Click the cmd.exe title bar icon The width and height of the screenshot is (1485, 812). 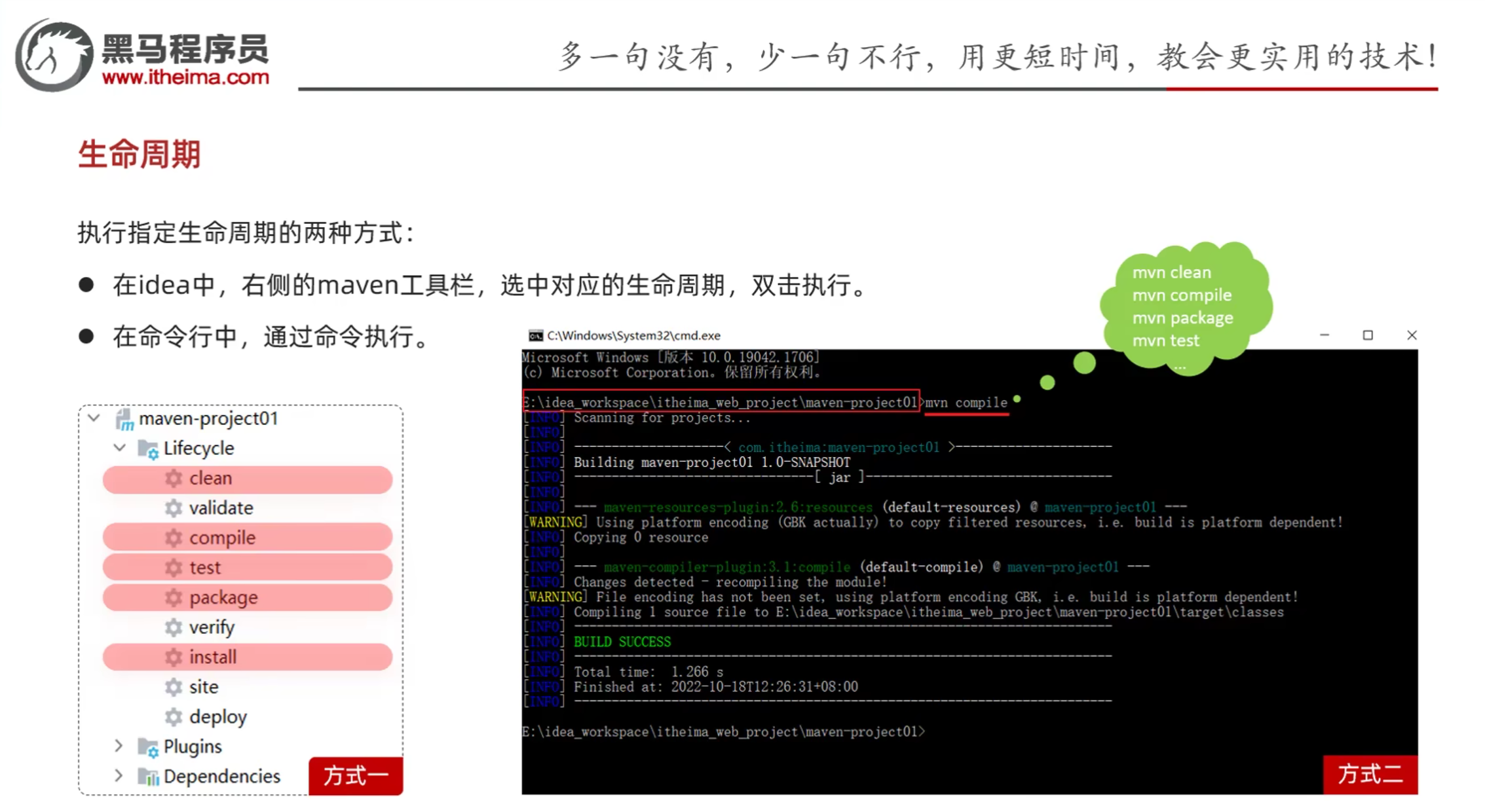tap(536, 336)
